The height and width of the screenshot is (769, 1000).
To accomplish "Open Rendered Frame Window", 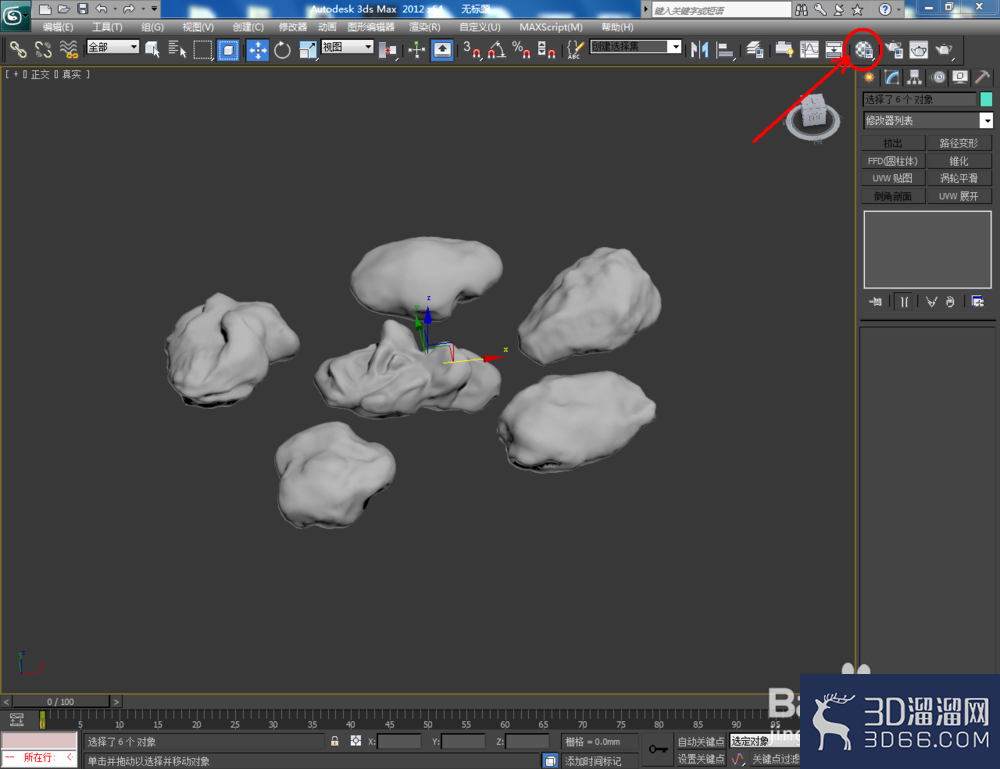I will 919,49.
